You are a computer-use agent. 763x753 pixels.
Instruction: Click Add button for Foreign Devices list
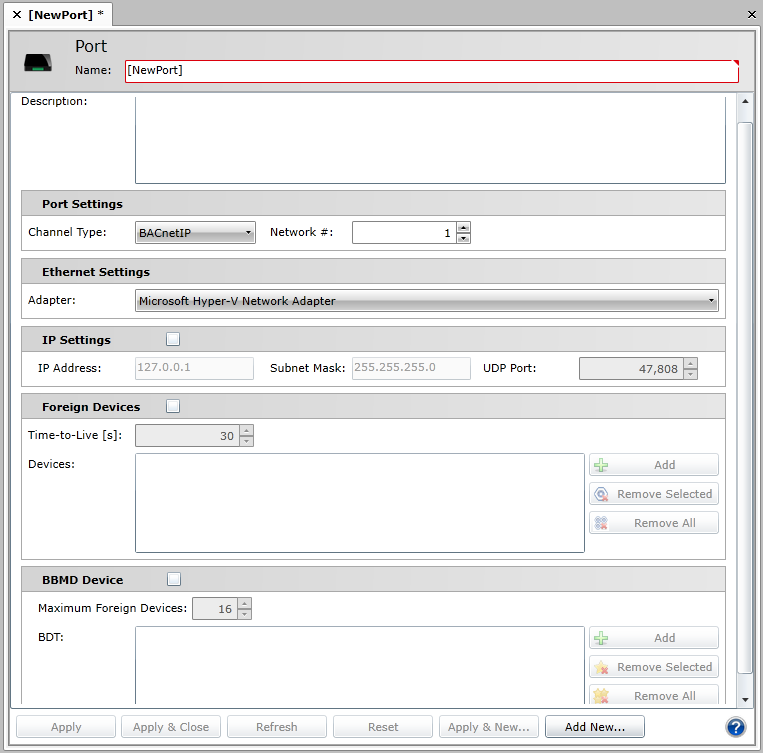[654, 465]
